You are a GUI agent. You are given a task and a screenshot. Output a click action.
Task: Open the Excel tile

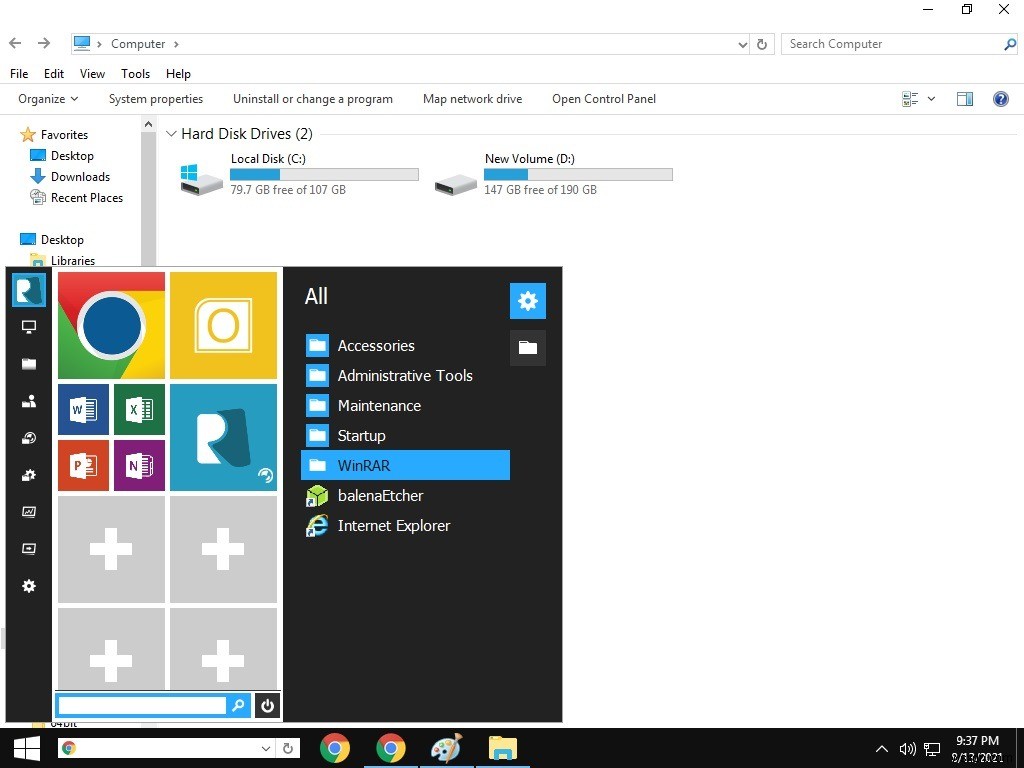pos(139,410)
